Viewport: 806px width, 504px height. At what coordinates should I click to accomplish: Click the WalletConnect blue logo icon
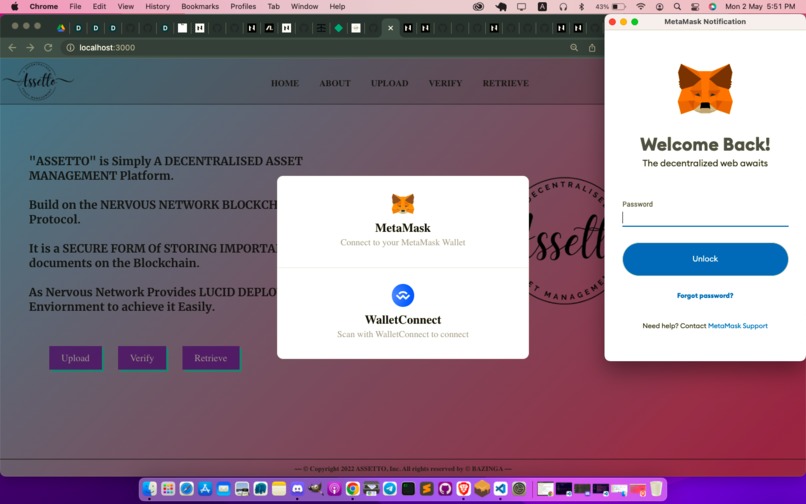click(x=402, y=295)
